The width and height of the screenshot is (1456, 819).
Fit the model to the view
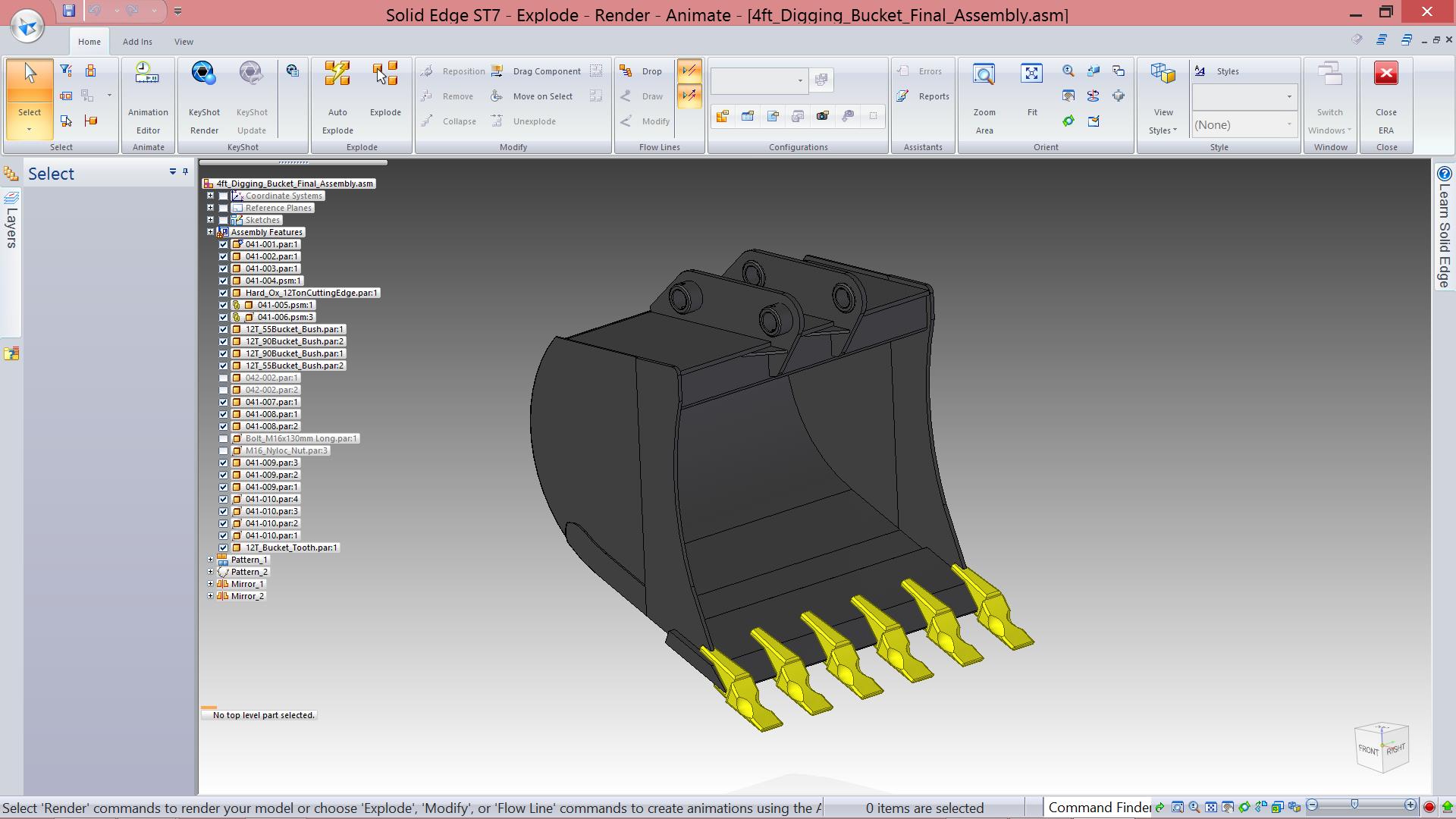point(1032,91)
